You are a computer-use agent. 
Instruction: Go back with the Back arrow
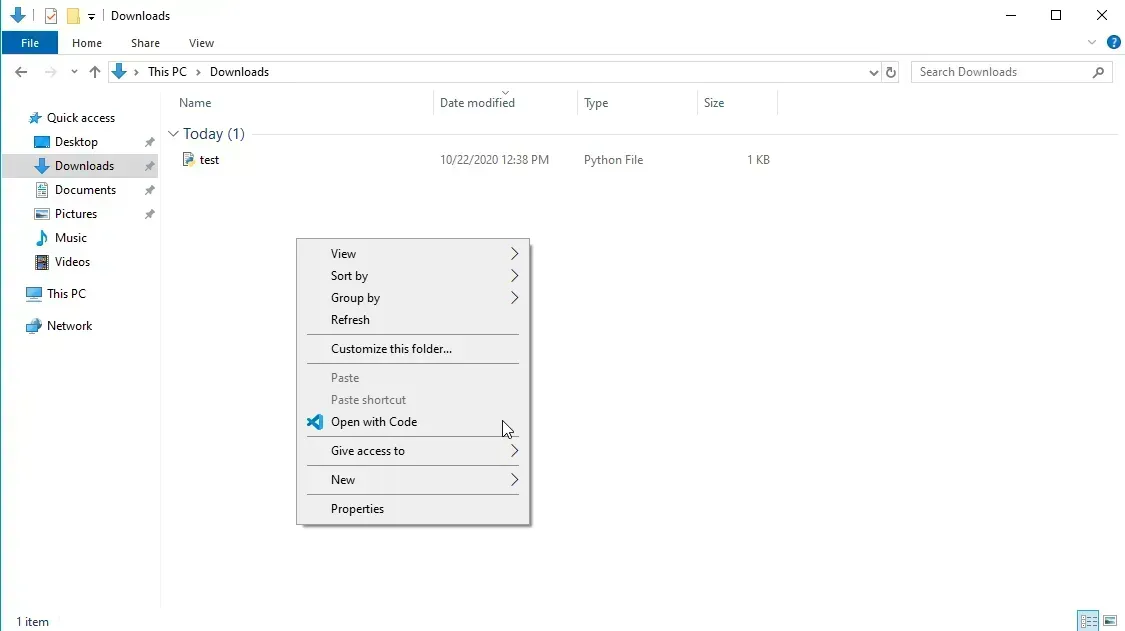21,72
